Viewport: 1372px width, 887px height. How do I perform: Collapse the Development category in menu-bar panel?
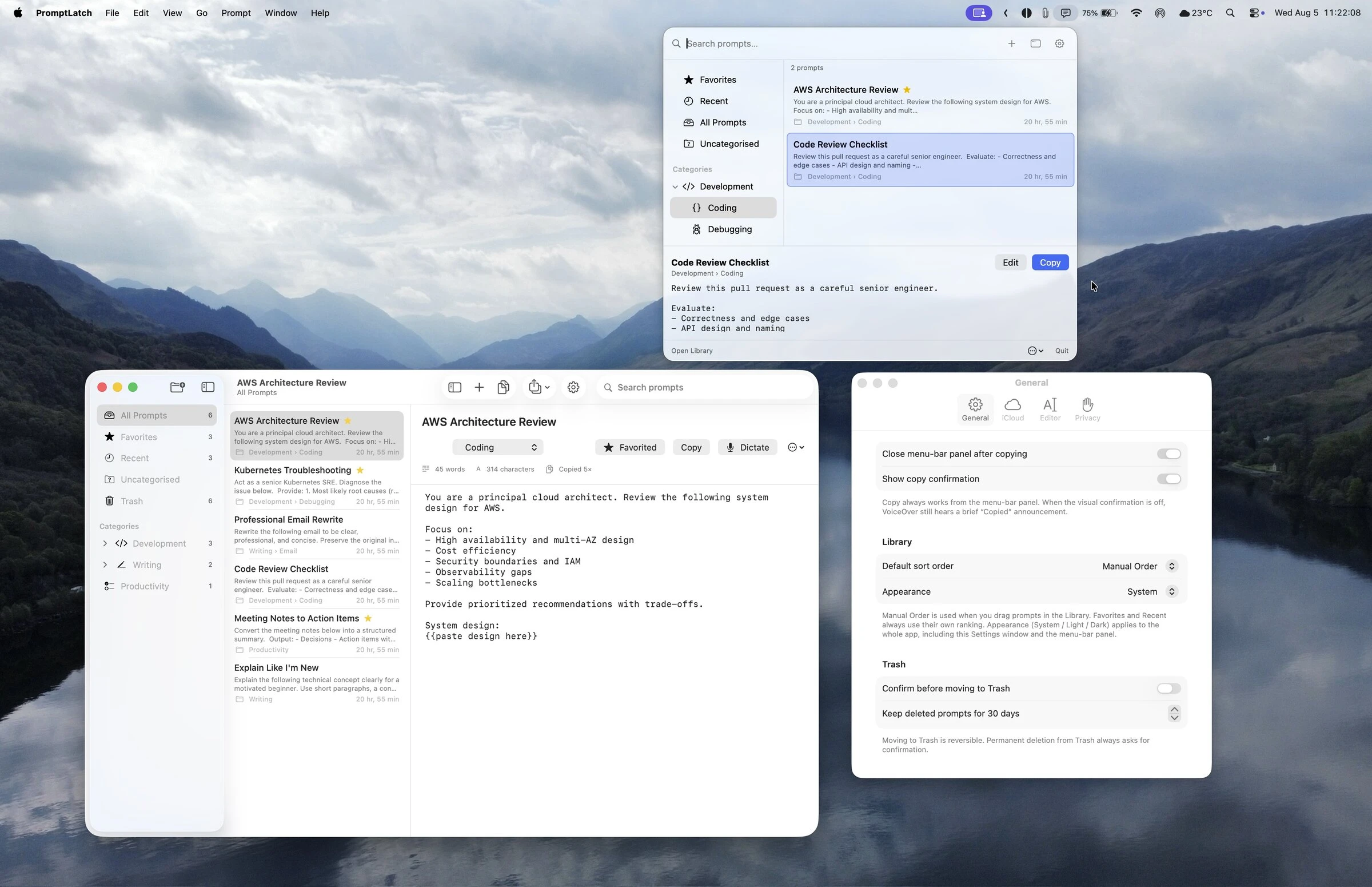675,186
